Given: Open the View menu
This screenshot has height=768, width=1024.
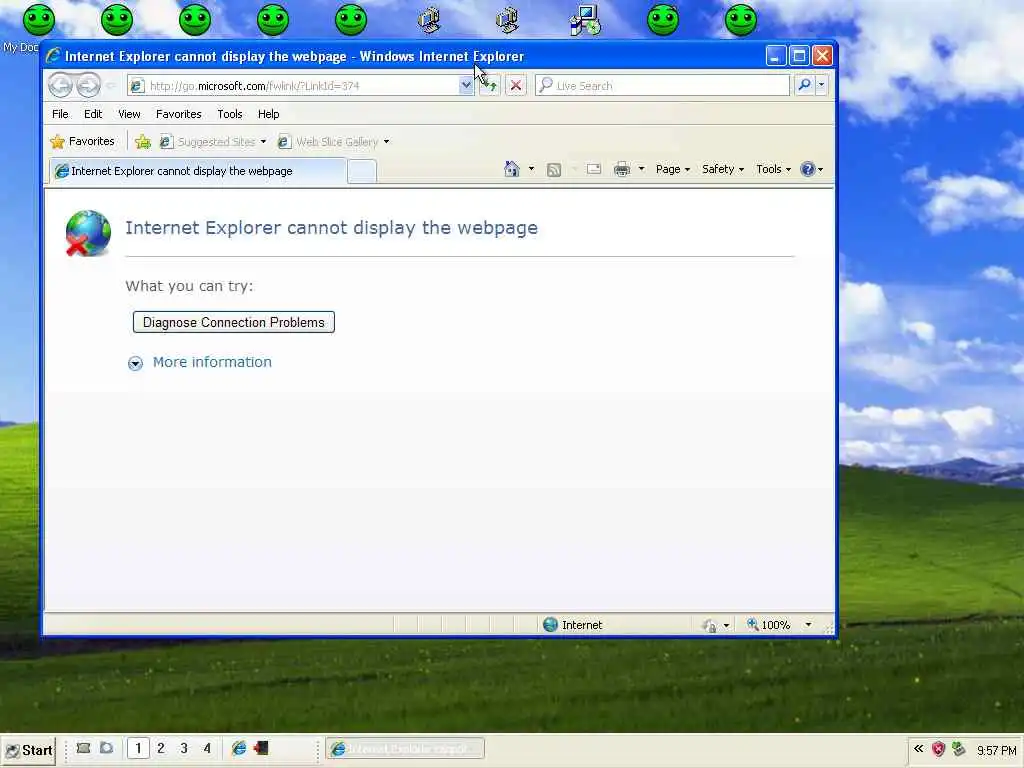Looking at the screenshot, I should 129,114.
